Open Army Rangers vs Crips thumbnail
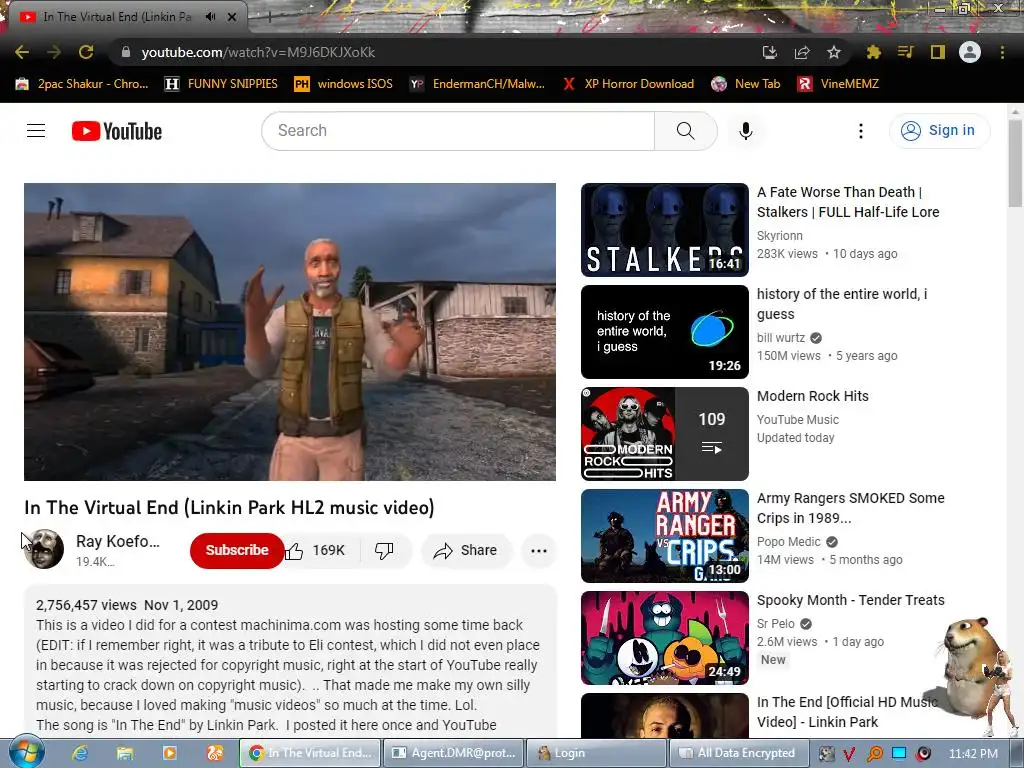 pos(665,536)
